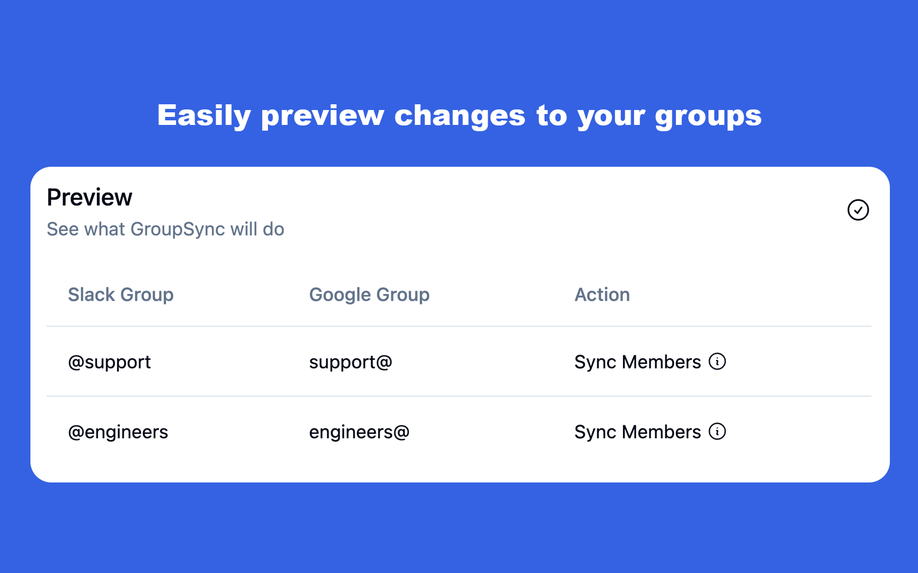Click the word 'groups' in the main headline

point(708,116)
